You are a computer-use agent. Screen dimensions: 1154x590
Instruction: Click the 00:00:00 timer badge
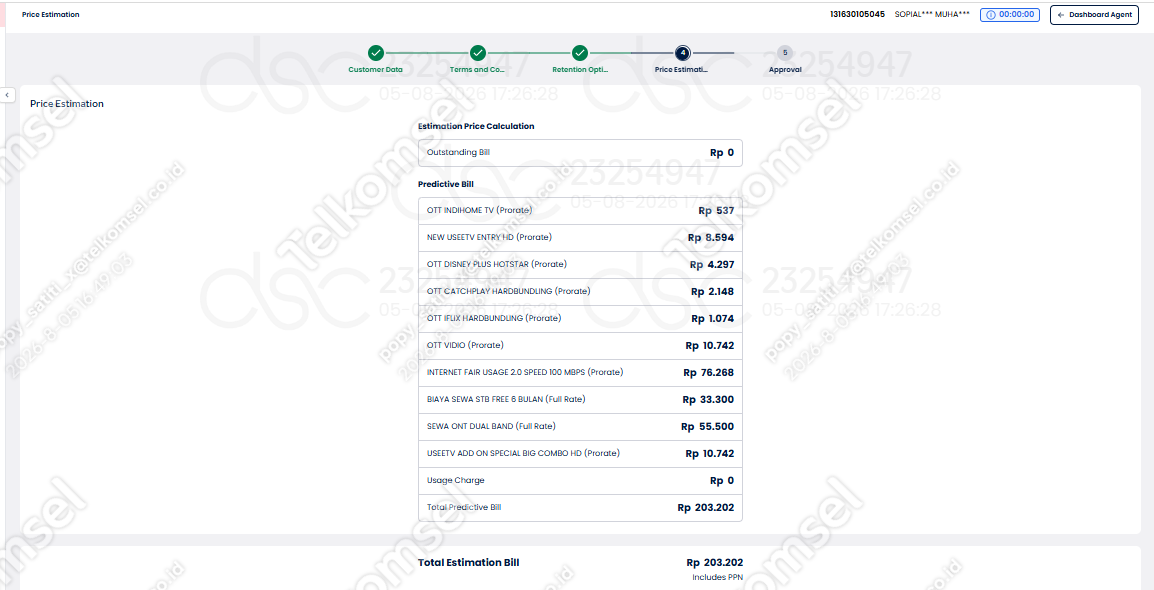[x=1010, y=15]
